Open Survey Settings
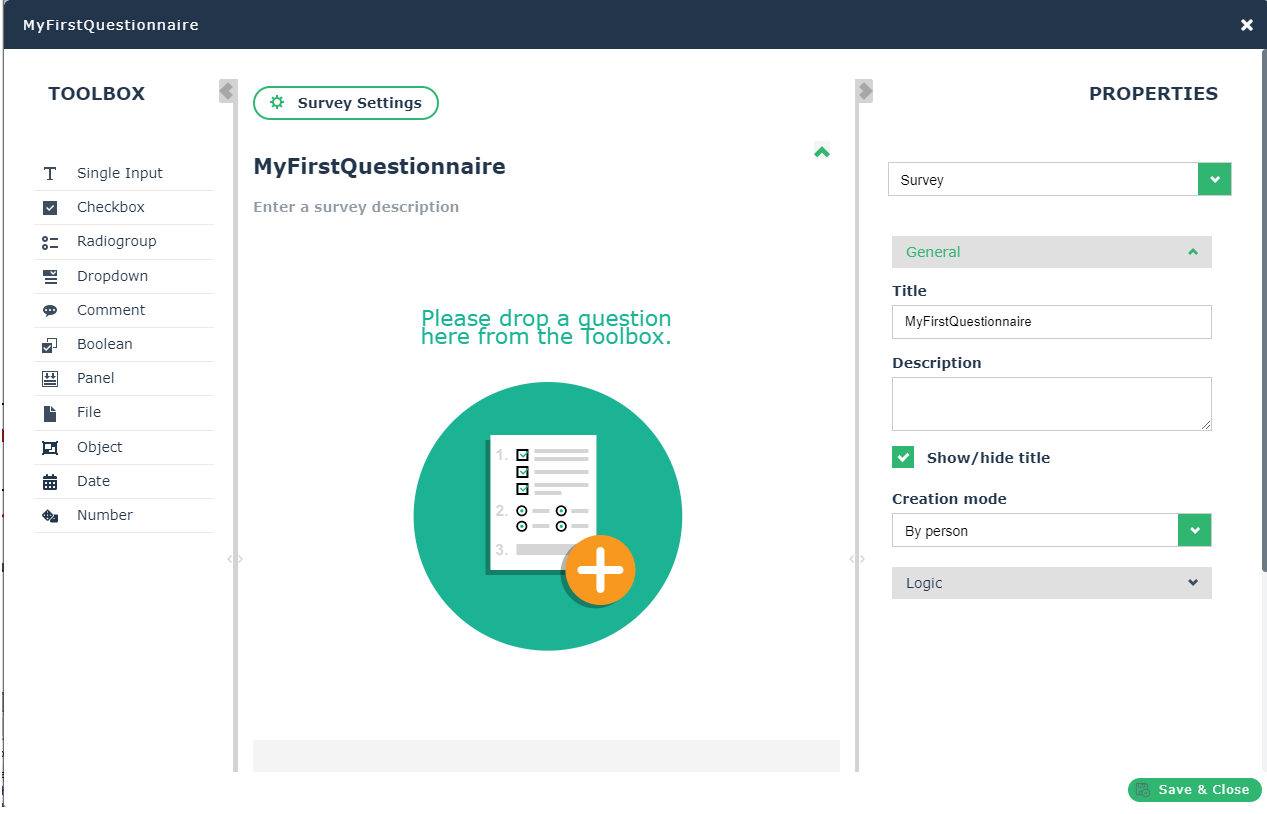 coord(346,103)
